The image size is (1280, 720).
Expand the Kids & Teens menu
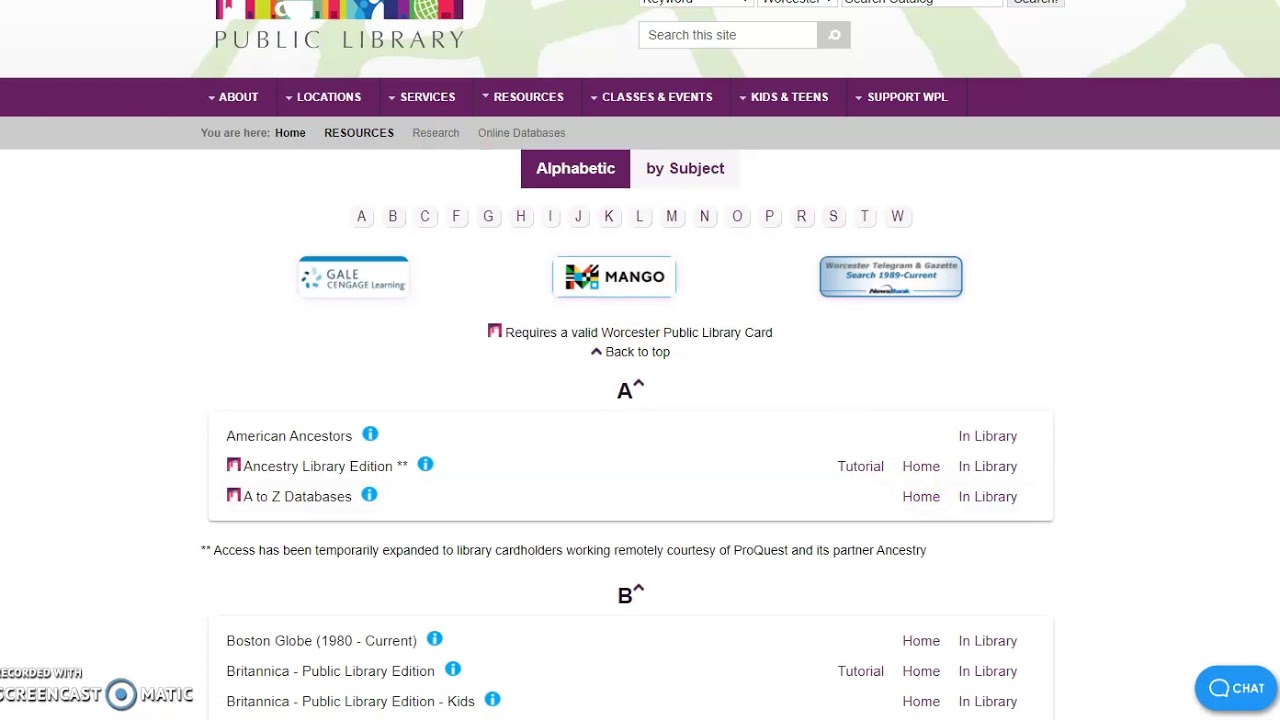pos(784,97)
